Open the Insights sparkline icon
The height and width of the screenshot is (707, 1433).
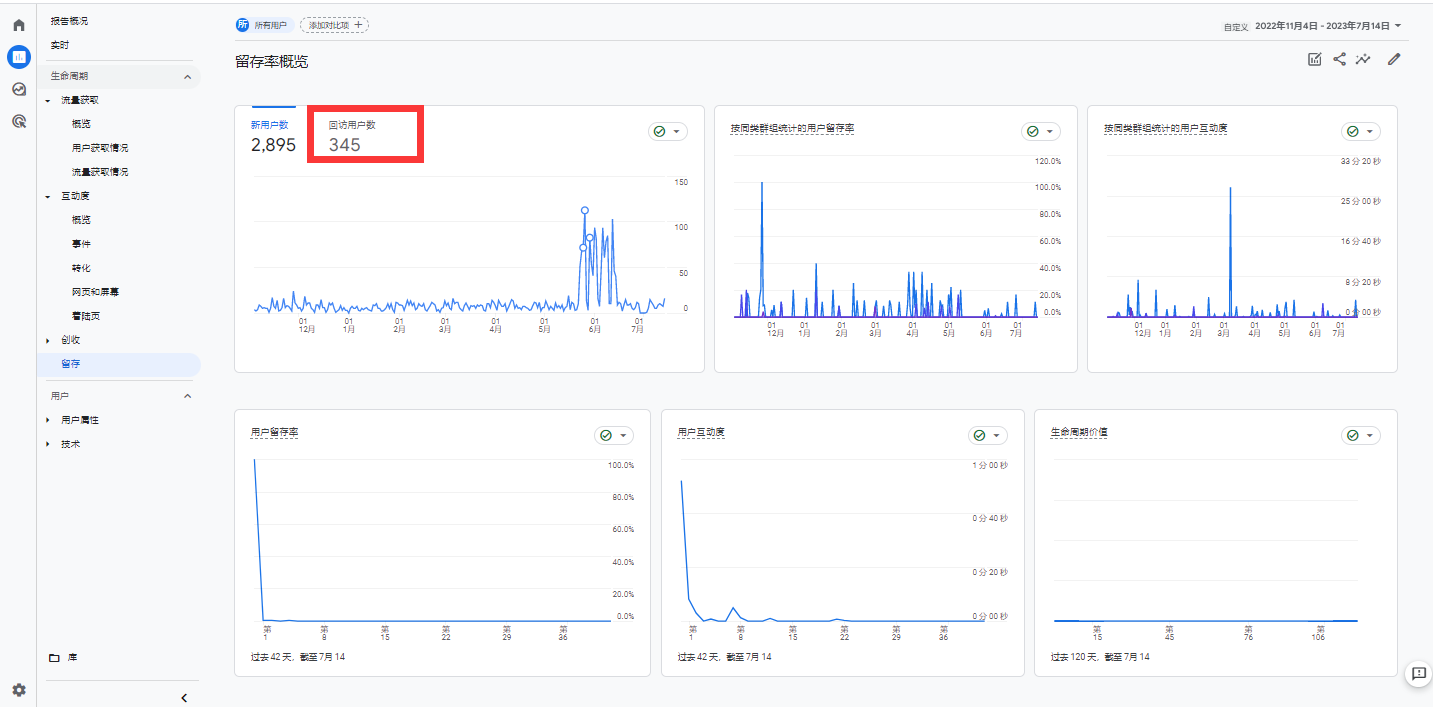1363,60
